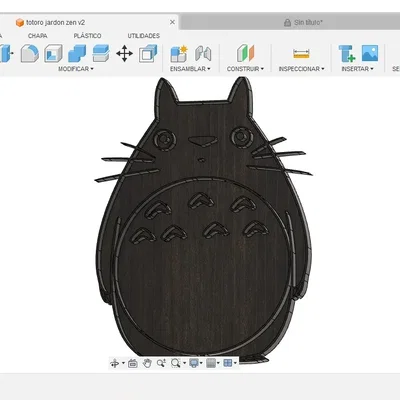Expand the Grid and Snaps dropdown arrow

[218, 363]
